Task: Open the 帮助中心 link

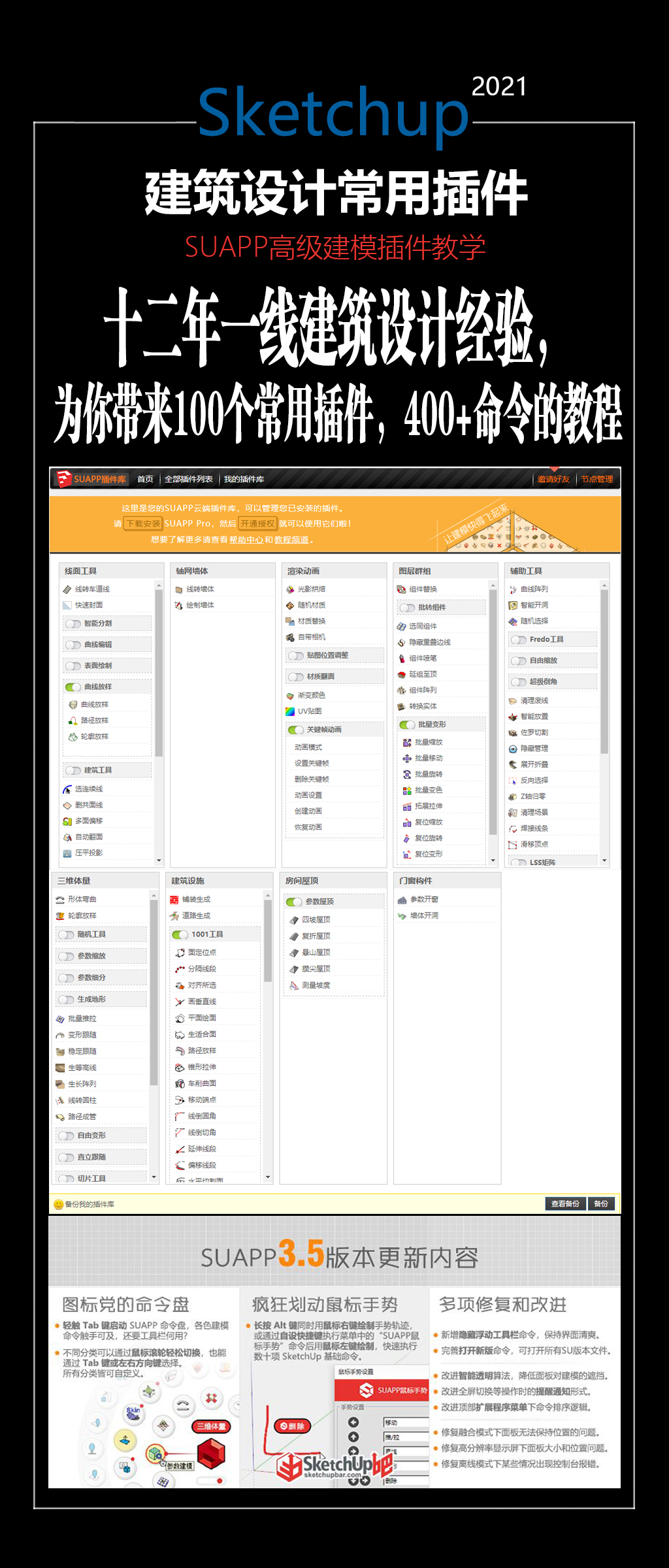Action: pos(246,540)
